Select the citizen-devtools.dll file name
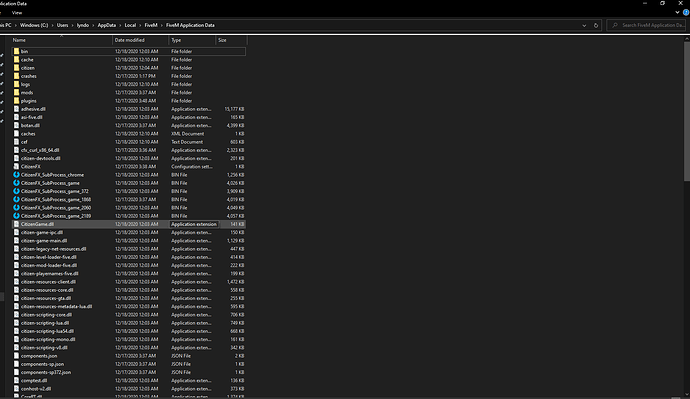The height and width of the screenshot is (399, 690). tap(41, 158)
